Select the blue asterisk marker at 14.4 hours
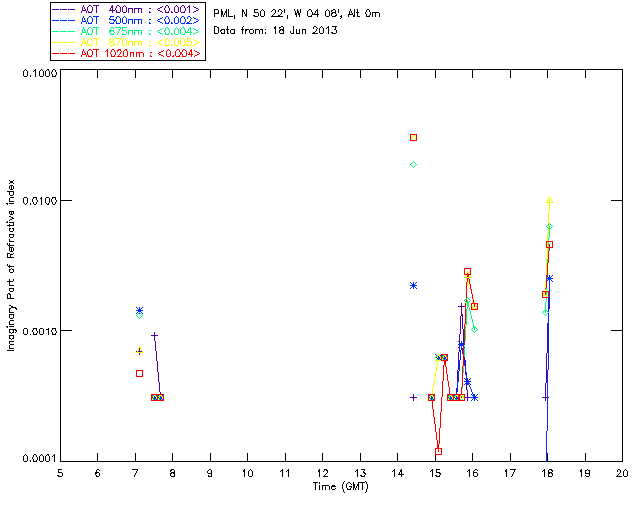This screenshot has width=640, height=512. [413, 285]
